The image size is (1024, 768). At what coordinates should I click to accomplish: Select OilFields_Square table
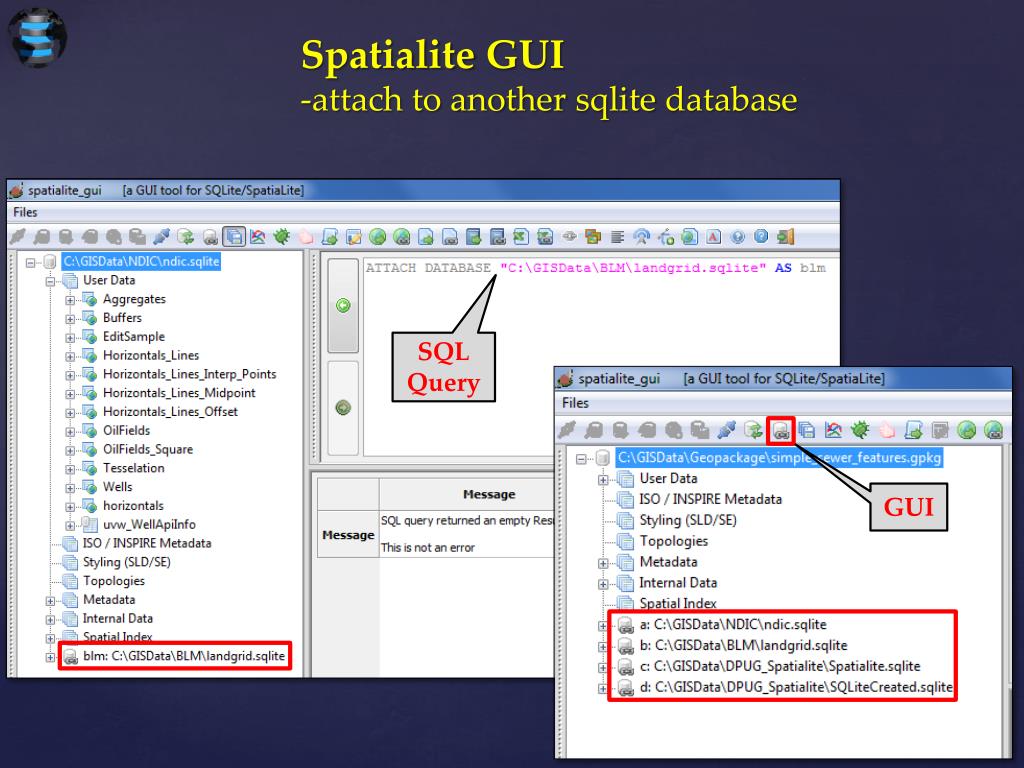pos(148,449)
